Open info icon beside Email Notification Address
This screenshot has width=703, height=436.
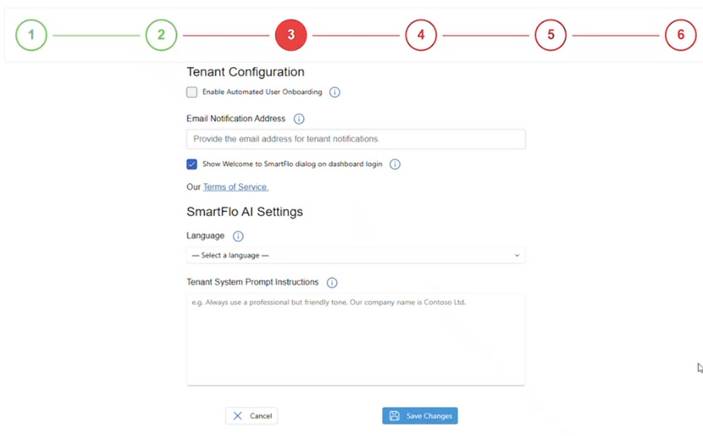(x=299, y=119)
